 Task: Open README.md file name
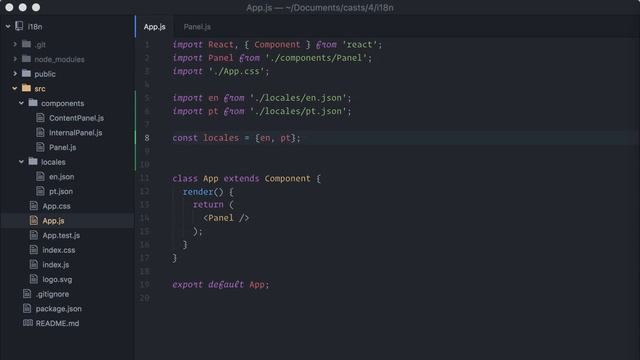click(x=58, y=323)
